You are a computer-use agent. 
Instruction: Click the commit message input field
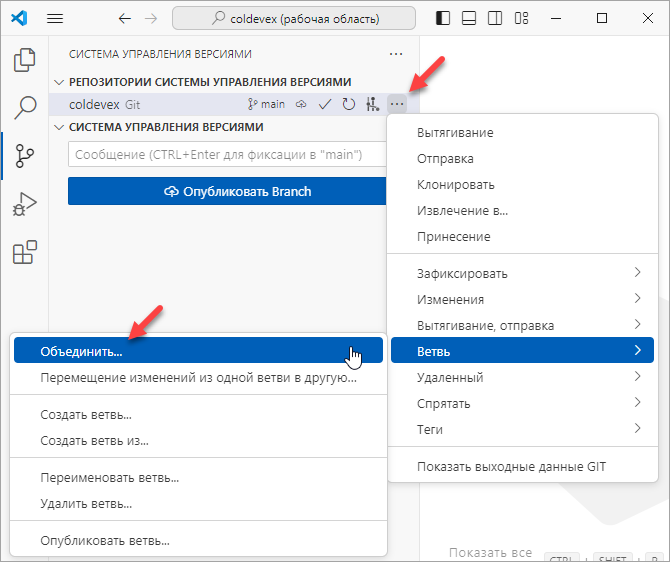pyautogui.click(x=226, y=155)
